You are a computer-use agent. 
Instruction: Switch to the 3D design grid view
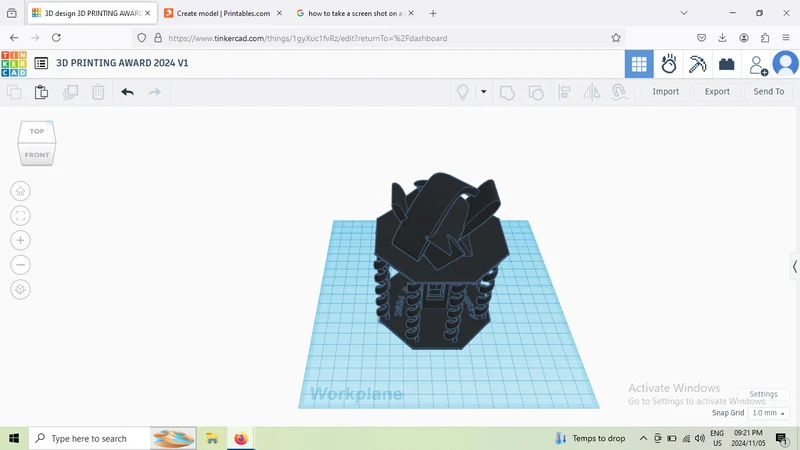(x=639, y=64)
